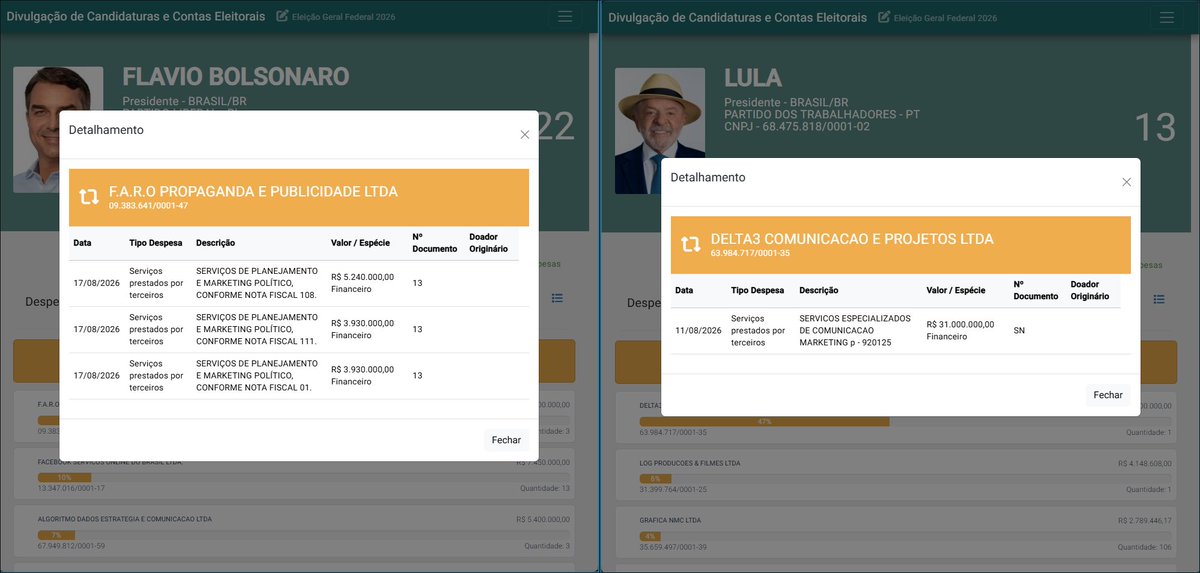
Task: Click ALGORITMO DADOS ESTRATEGIA E COMUNICACAO LTDA
Action: [x=124, y=519]
